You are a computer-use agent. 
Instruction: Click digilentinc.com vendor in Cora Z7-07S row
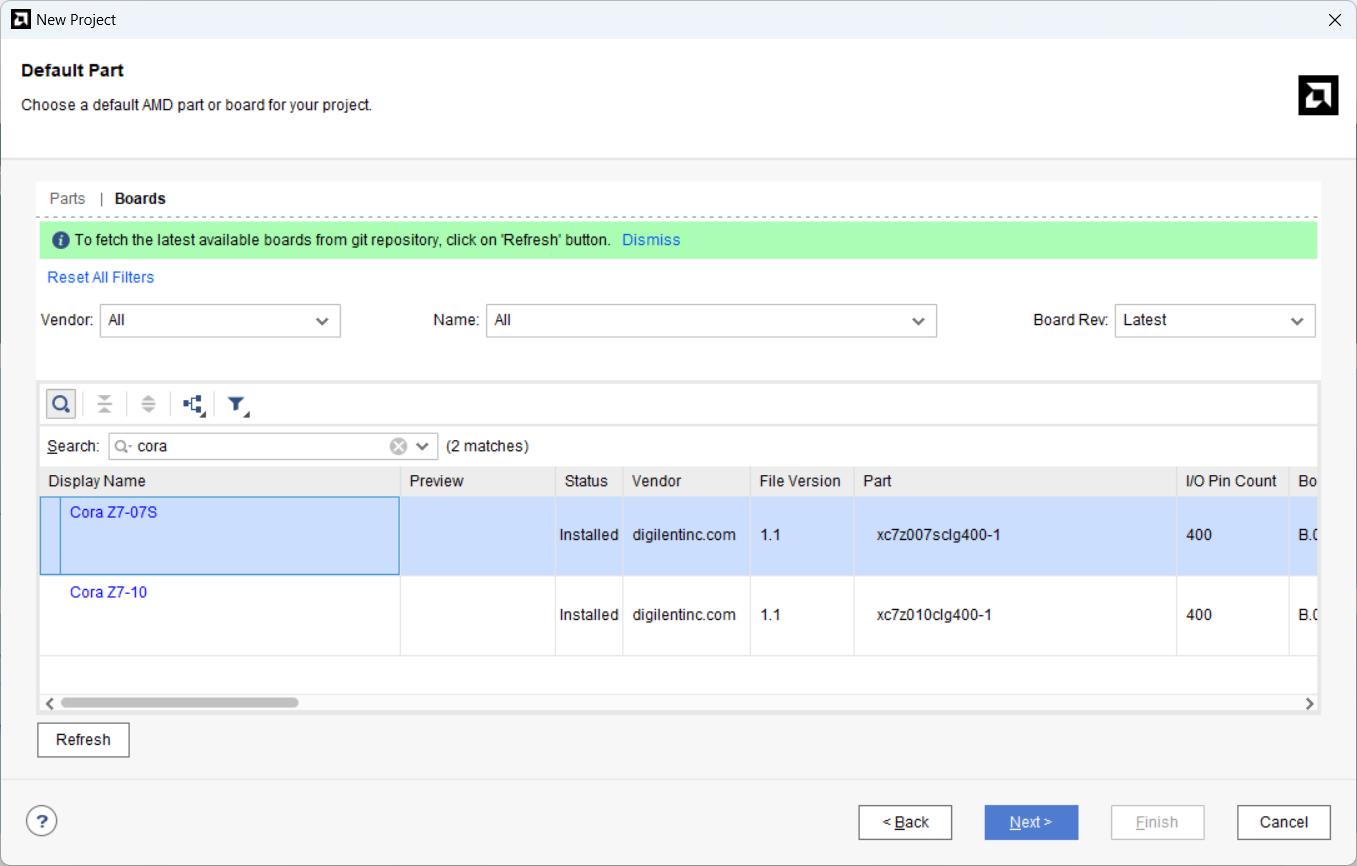684,535
